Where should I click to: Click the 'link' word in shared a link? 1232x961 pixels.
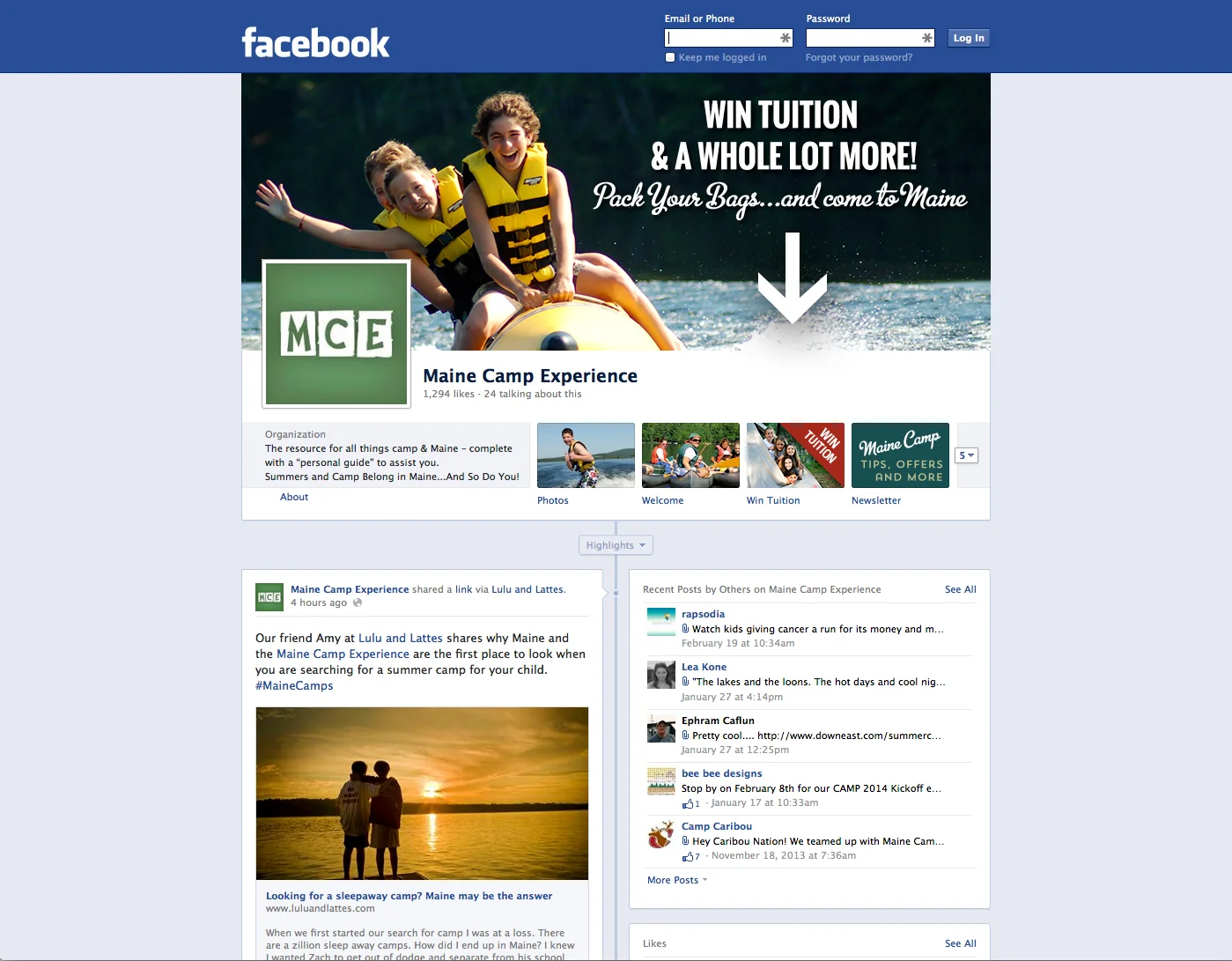pos(464,589)
